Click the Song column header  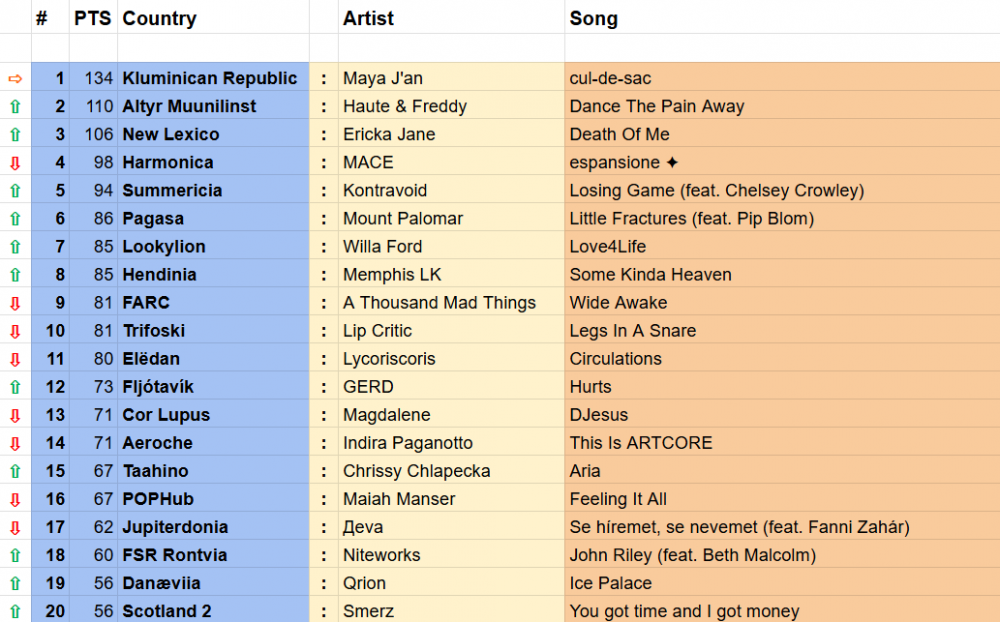tap(594, 18)
